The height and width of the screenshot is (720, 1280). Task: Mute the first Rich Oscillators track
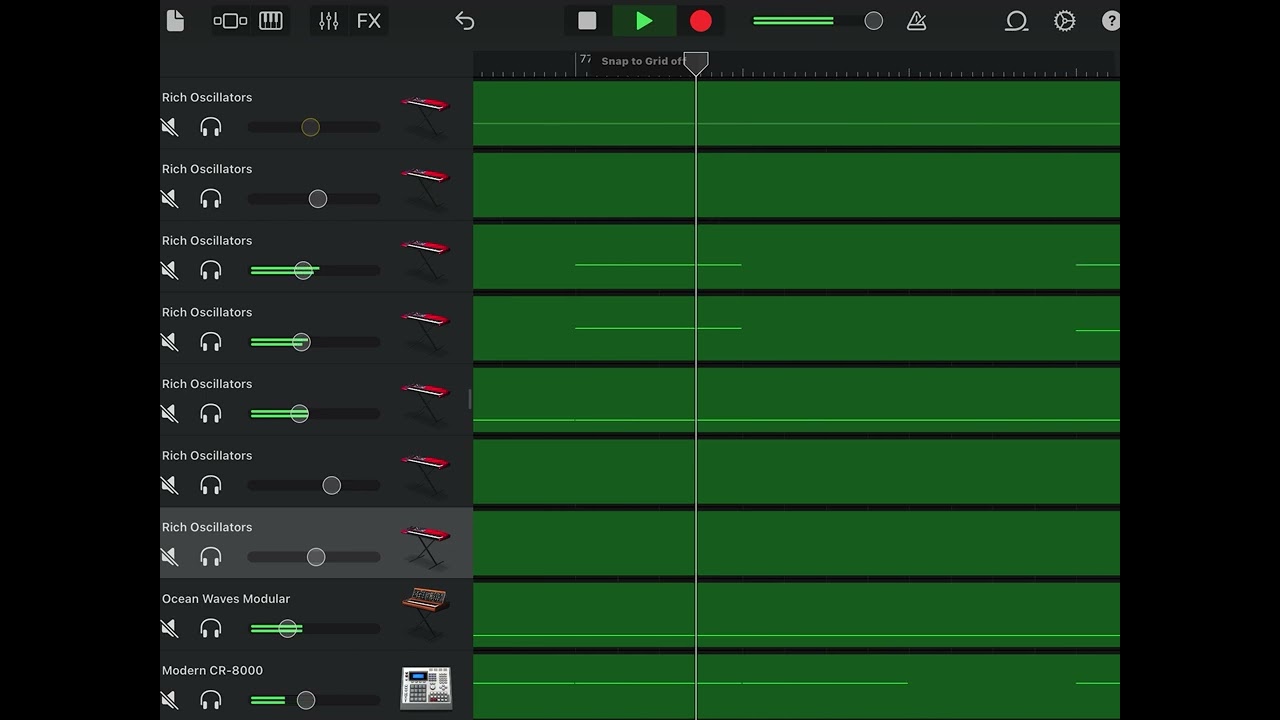tap(170, 127)
